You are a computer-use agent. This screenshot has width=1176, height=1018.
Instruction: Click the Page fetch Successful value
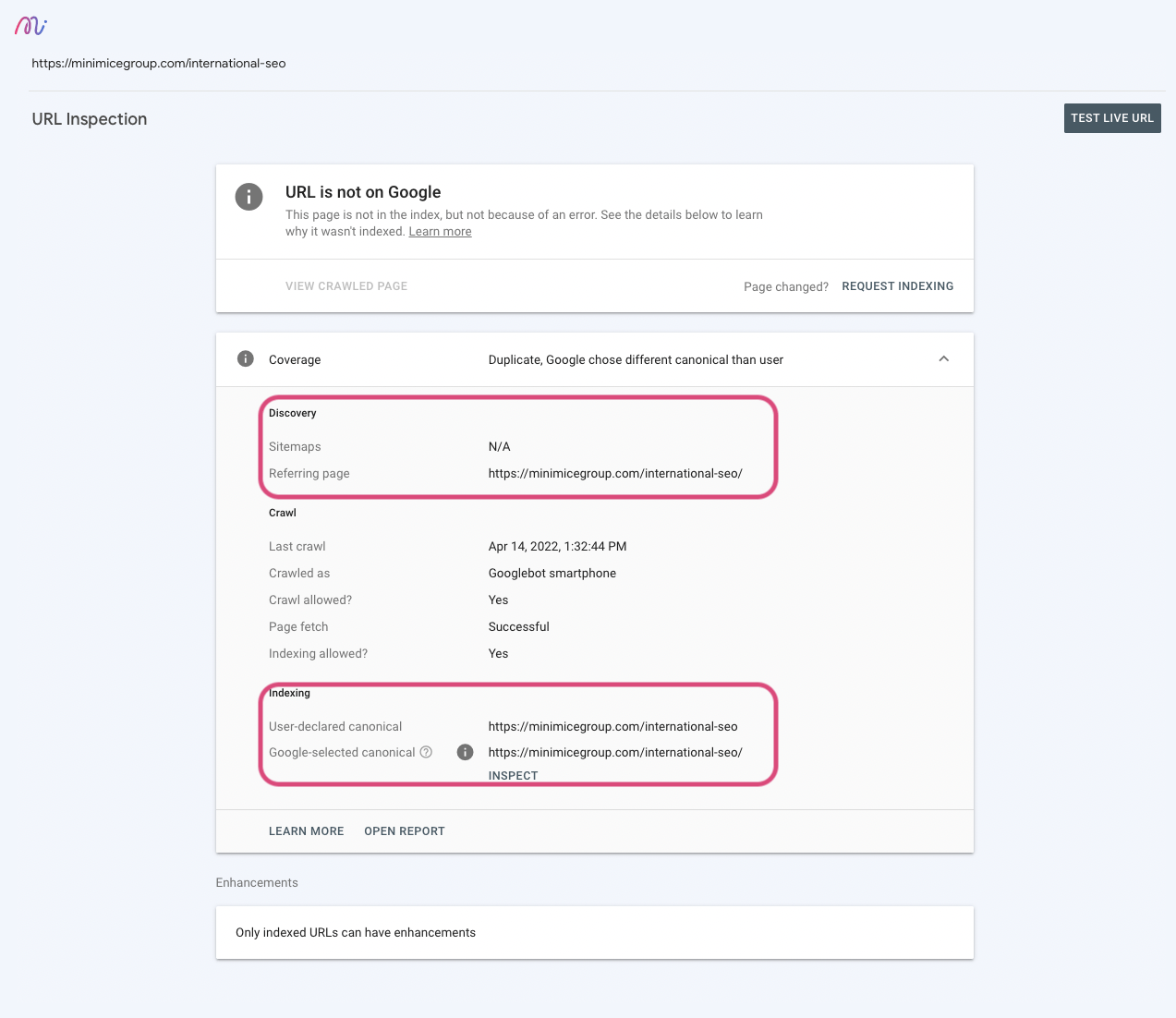[518, 626]
